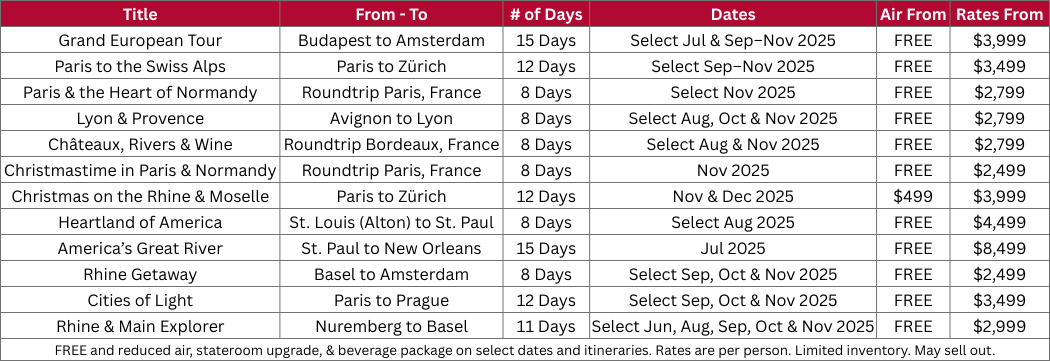Click the $499 air fare cell
The height and width of the screenshot is (361, 1050).
point(913,196)
